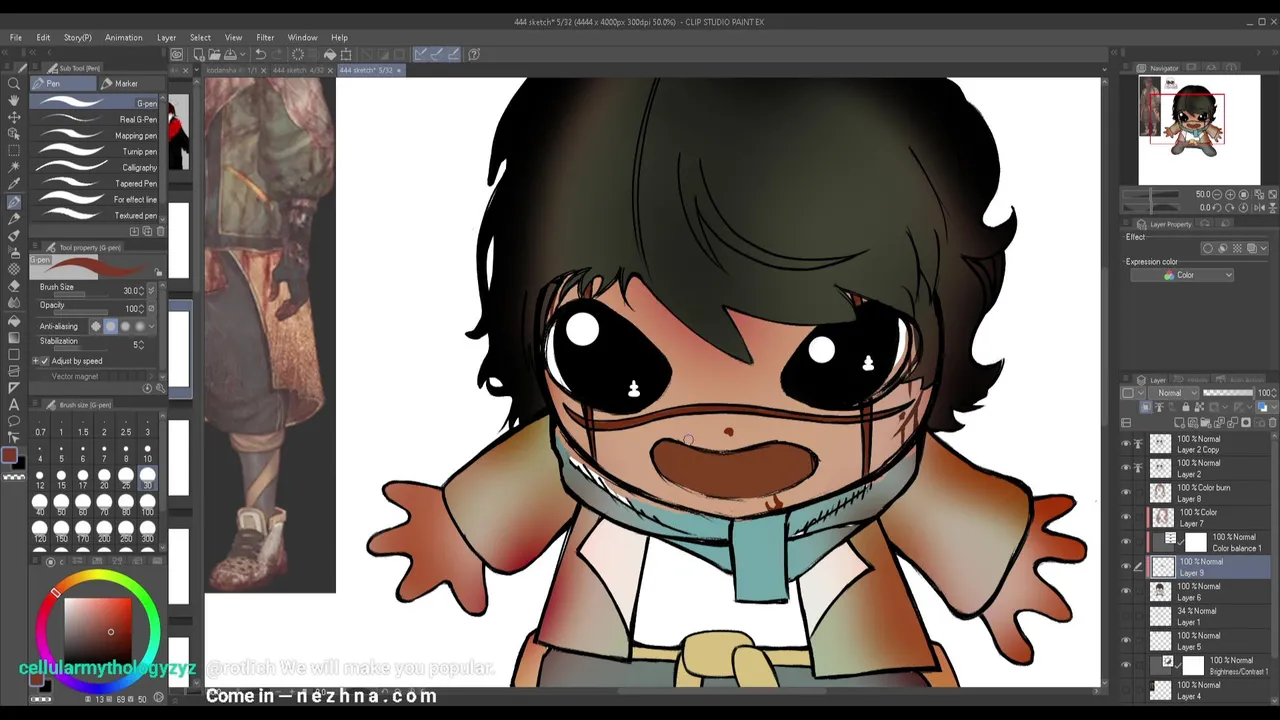The height and width of the screenshot is (720, 1280).
Task: Select the Hand move tool
Action: (14, 100)
